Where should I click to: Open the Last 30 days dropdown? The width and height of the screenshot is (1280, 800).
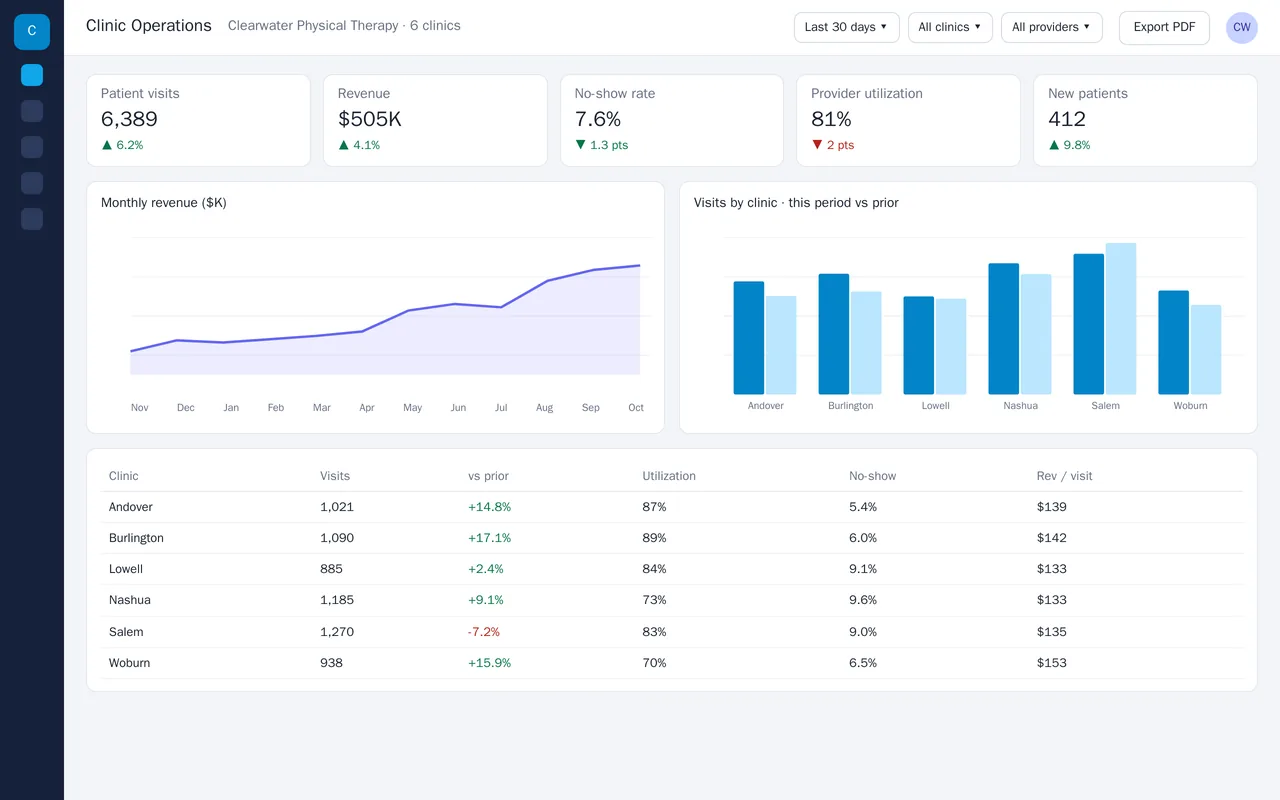point(846,27)
